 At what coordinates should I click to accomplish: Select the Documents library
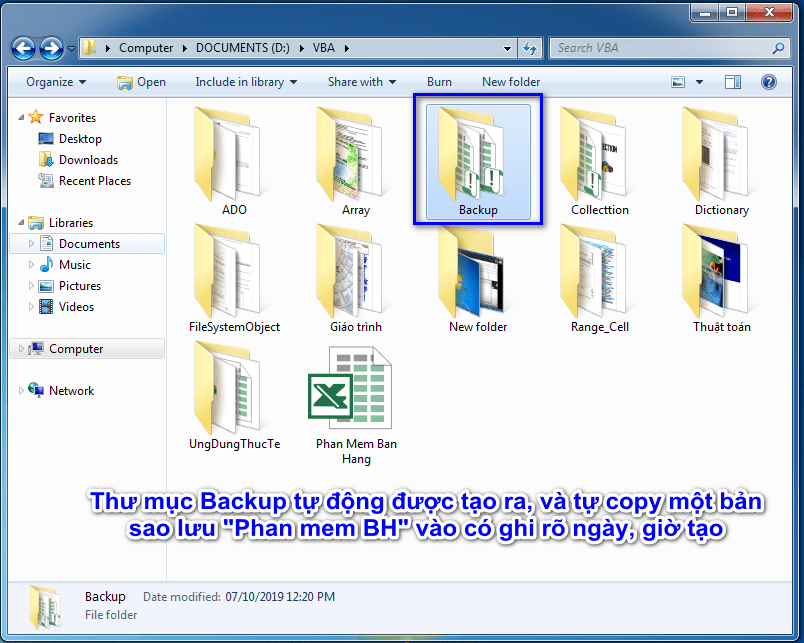tap(89, 244)
